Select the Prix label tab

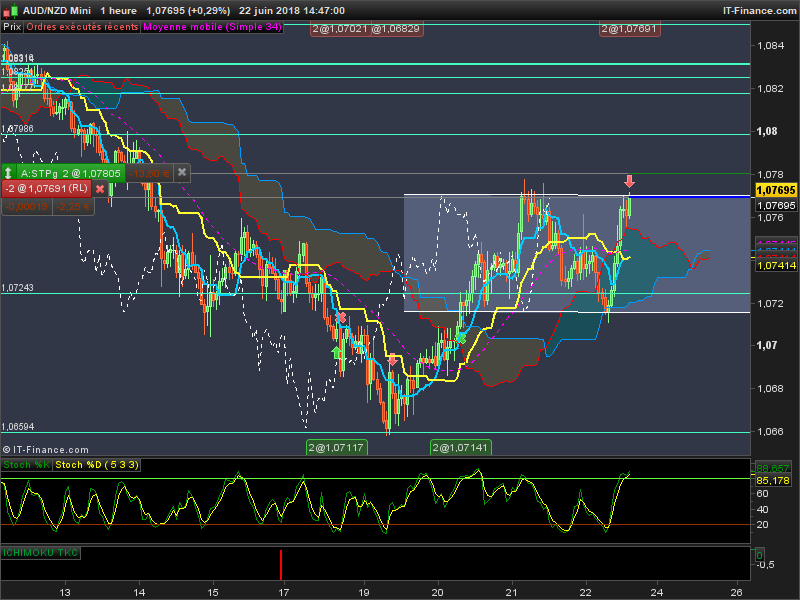pyautogui.click(x=12, y=27)
